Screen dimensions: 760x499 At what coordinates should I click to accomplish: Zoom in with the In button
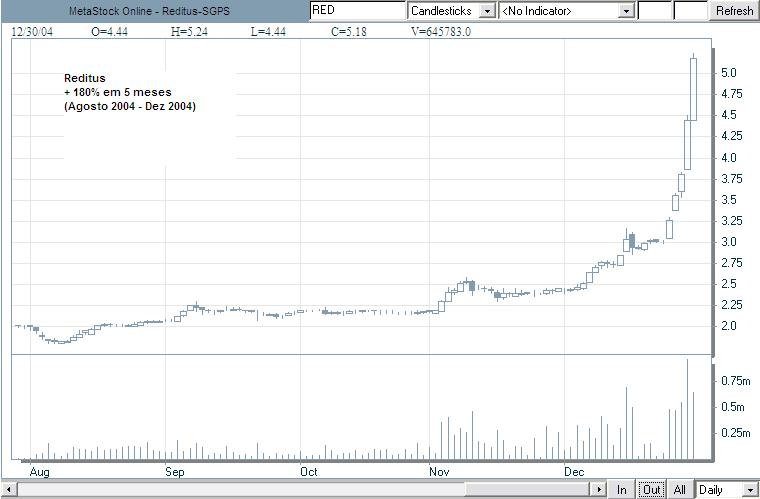point(621,490)
